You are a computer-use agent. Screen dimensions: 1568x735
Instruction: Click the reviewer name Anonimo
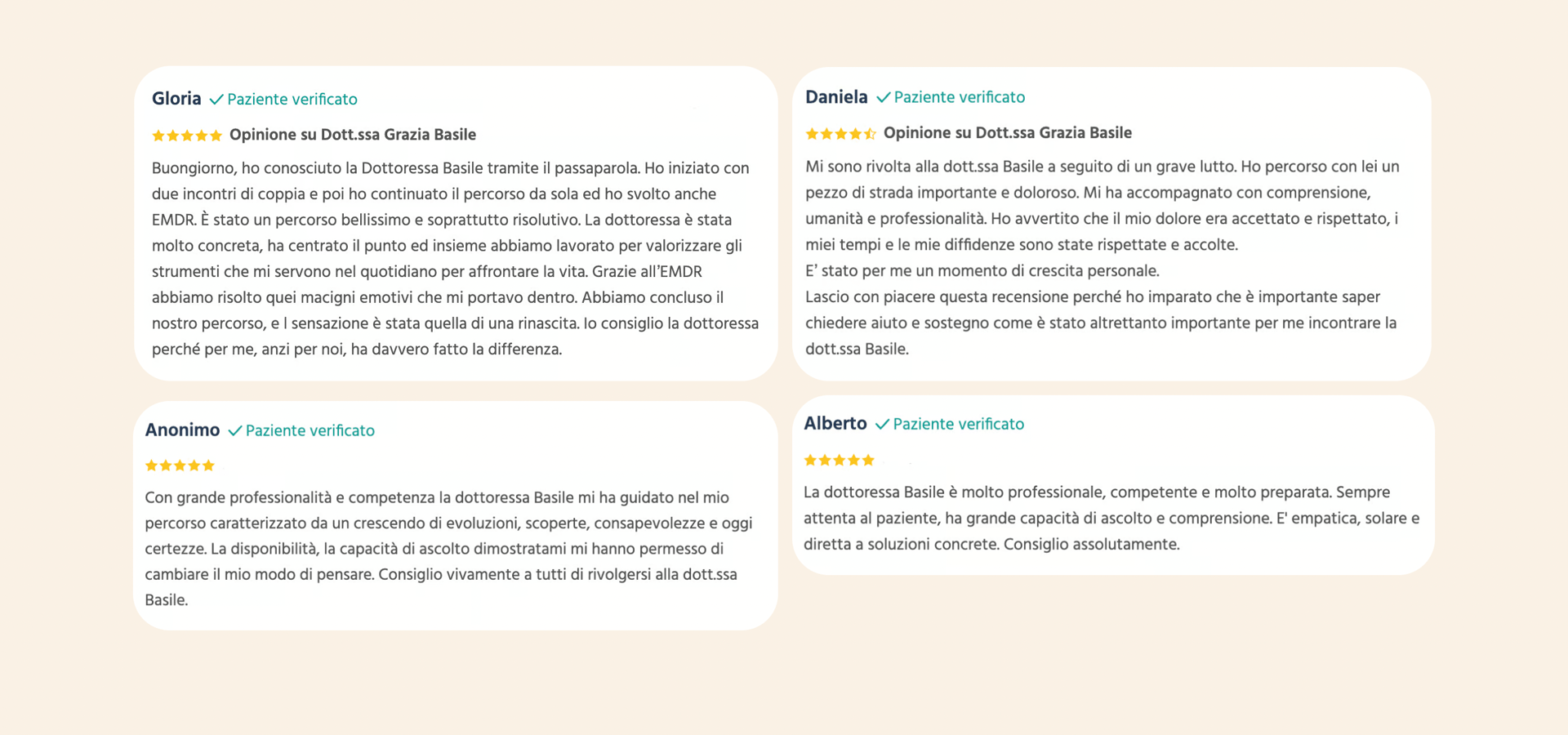182,430
